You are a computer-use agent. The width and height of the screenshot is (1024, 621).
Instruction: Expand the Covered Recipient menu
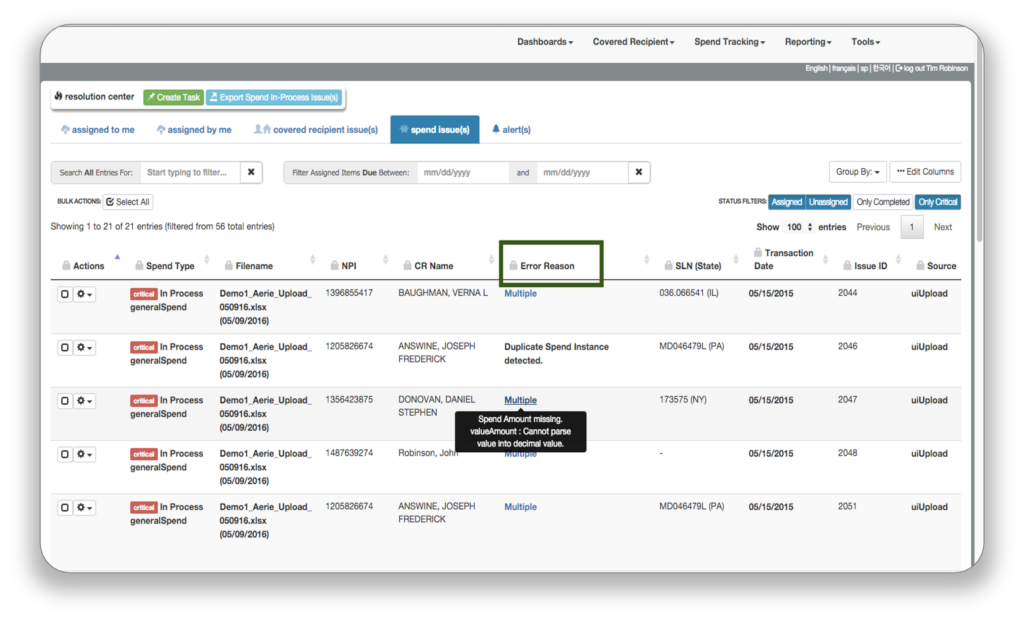pyautogui.click(x=633, y=42)
